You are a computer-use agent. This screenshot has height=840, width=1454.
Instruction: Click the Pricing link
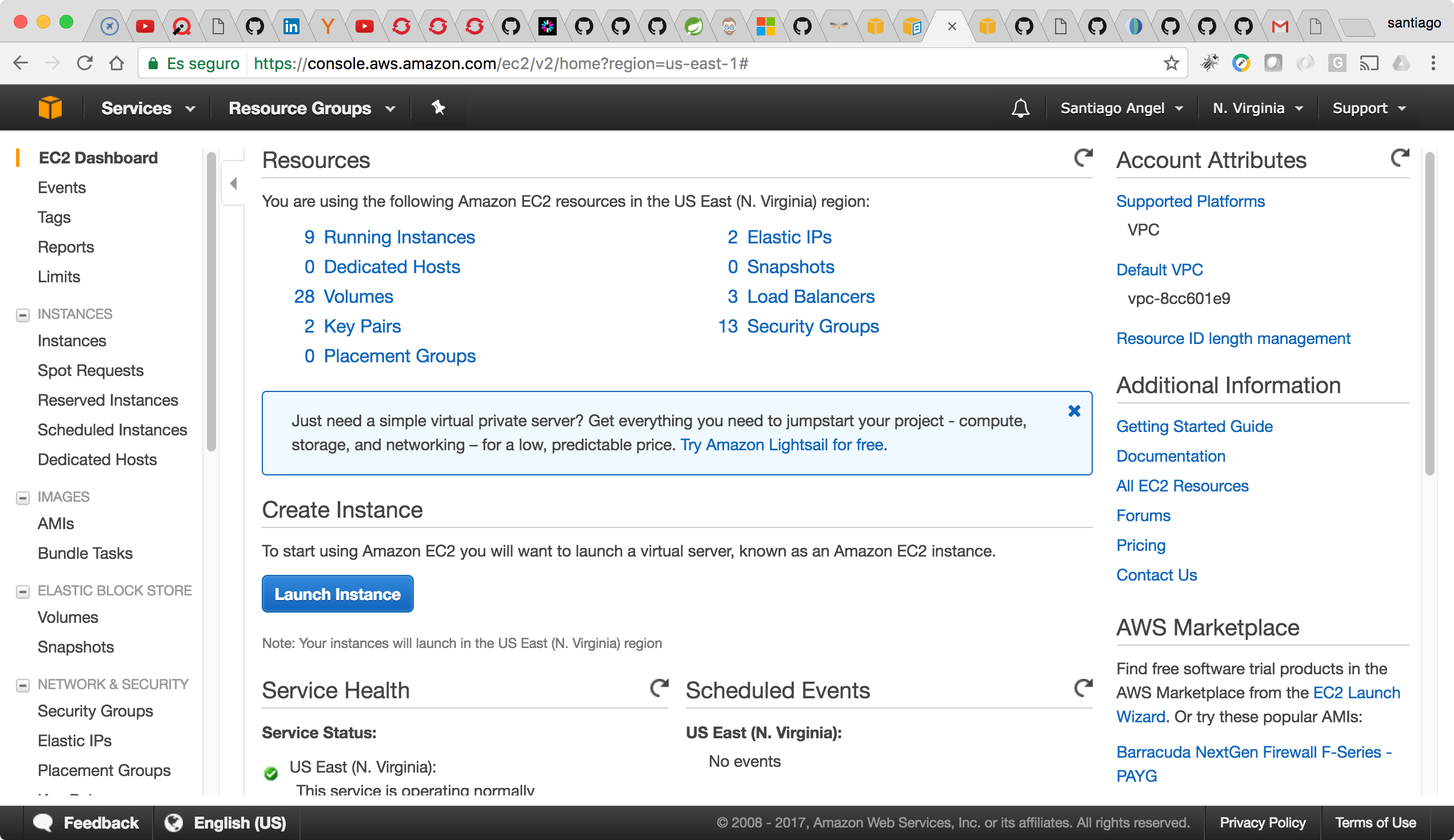pyautogui.click(x=1141, y=545)
